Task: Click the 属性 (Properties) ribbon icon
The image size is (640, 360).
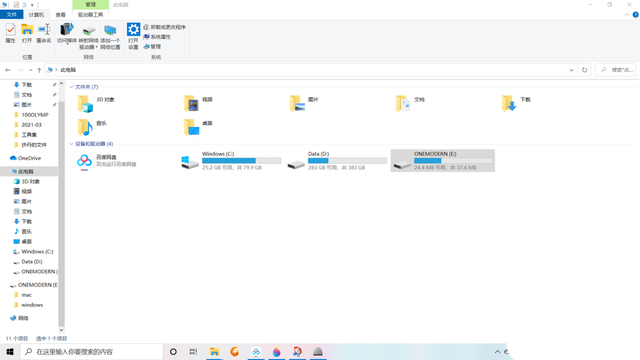Action: pos(11,33)
